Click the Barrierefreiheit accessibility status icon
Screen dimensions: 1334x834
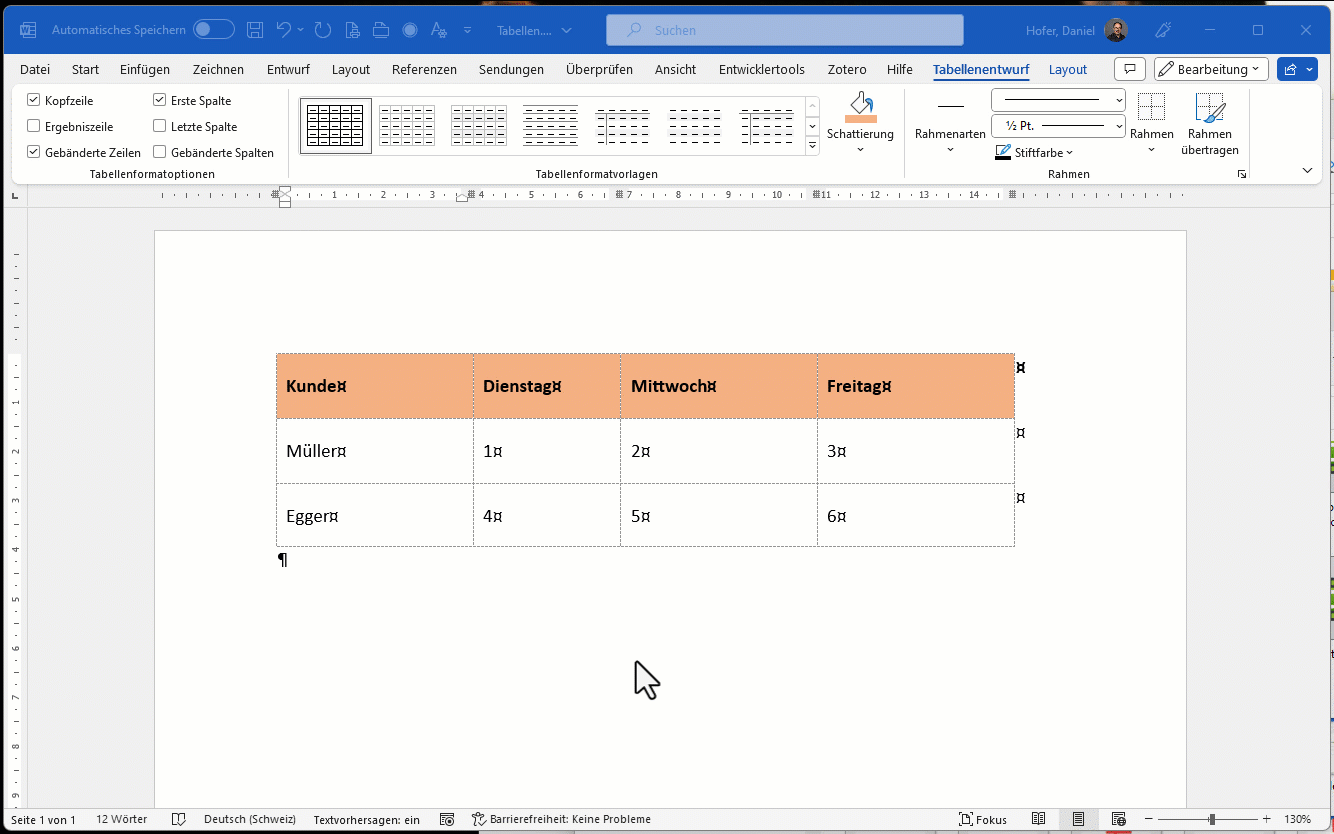coord(478,819)
